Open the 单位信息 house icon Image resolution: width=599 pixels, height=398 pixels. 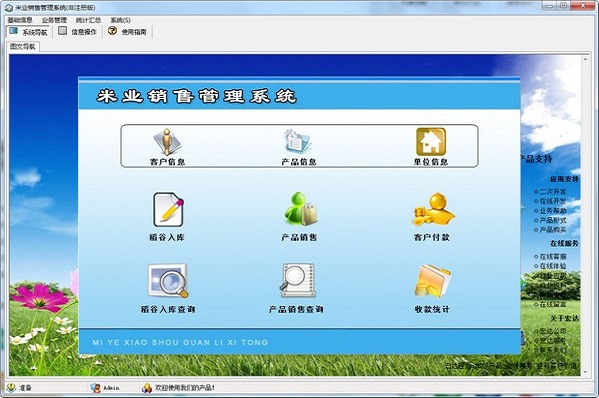431,142
